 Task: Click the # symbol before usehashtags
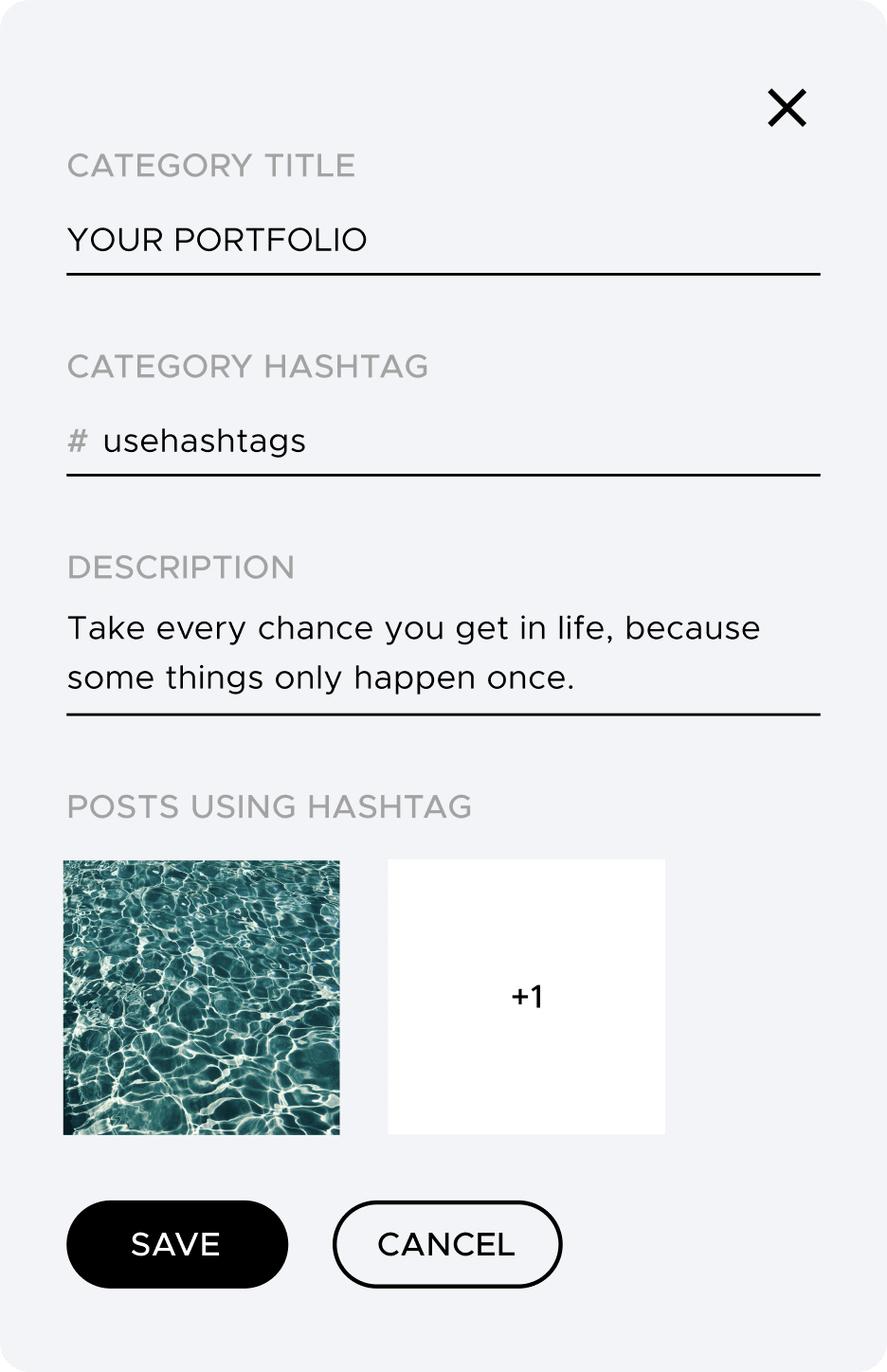point(78,441)
